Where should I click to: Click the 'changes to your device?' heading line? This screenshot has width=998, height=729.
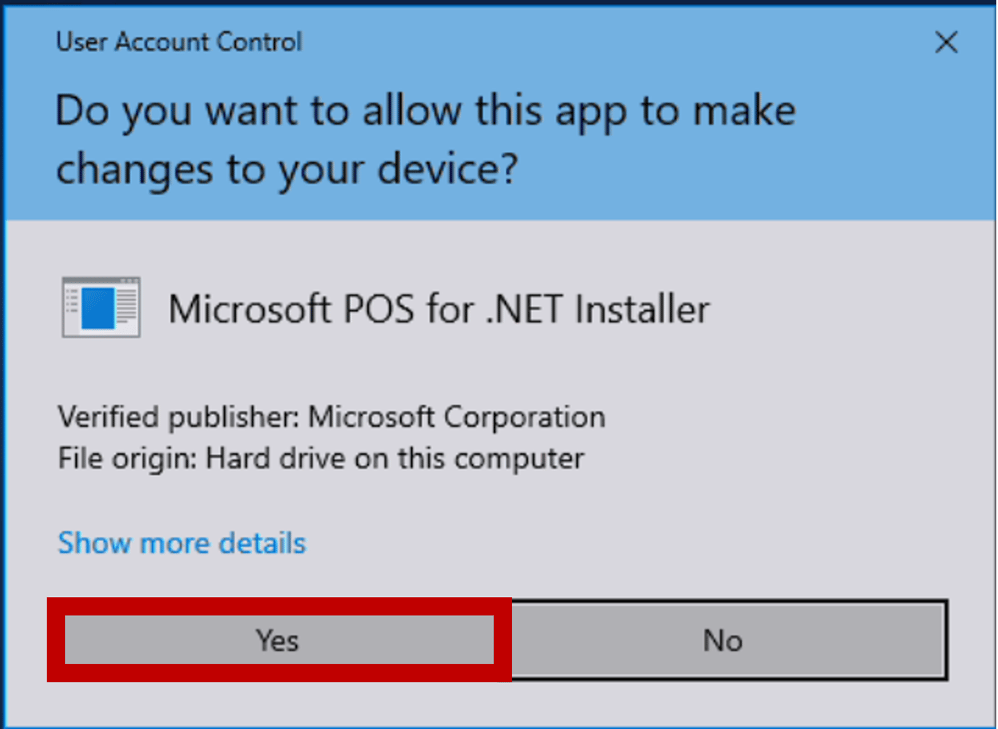pos(286,170)
